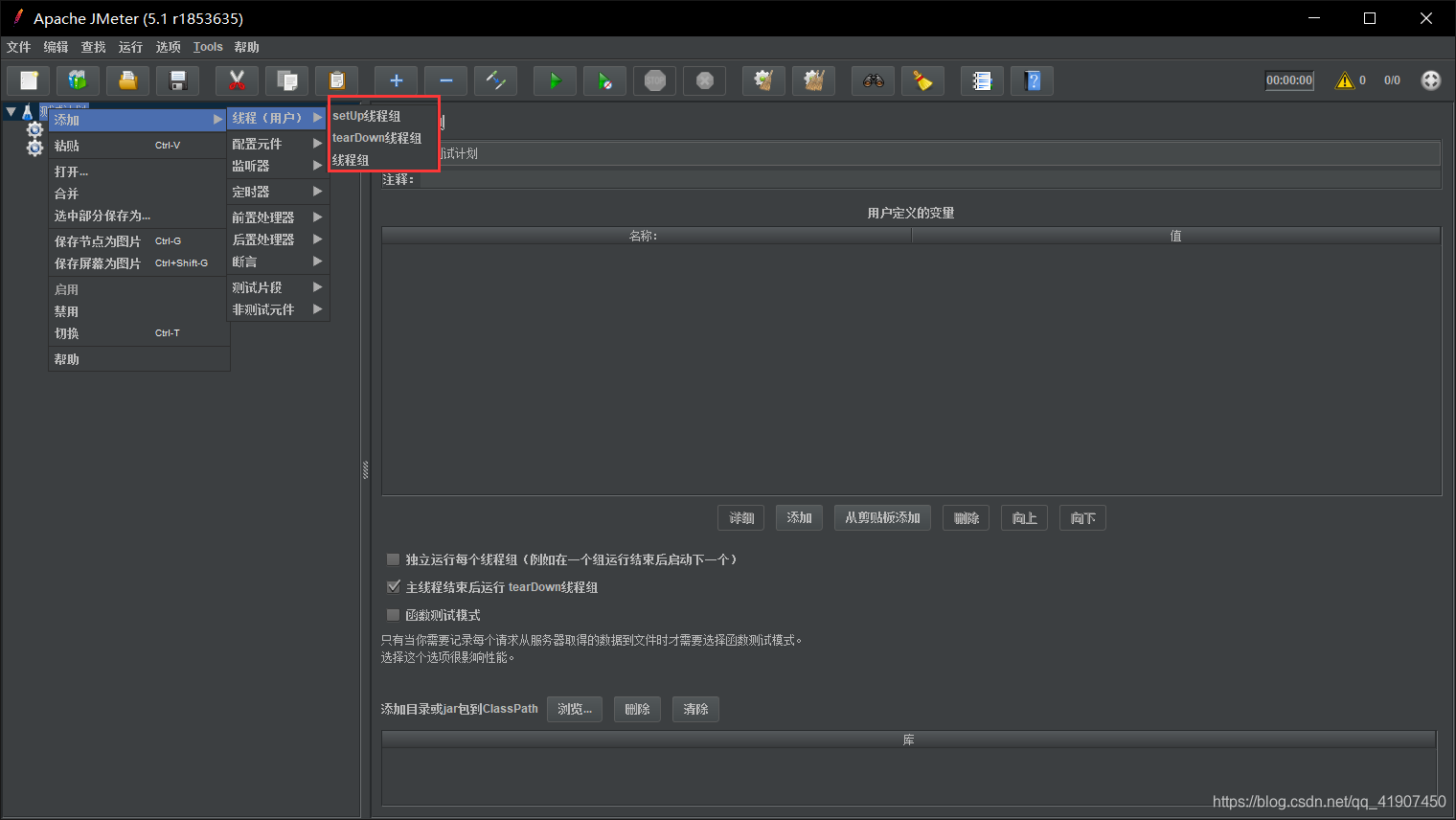Click the Toggle enable/disable icon
The width and height of the screenshot is (1456, 820).
pyautogui.click(x=496, y=80)
